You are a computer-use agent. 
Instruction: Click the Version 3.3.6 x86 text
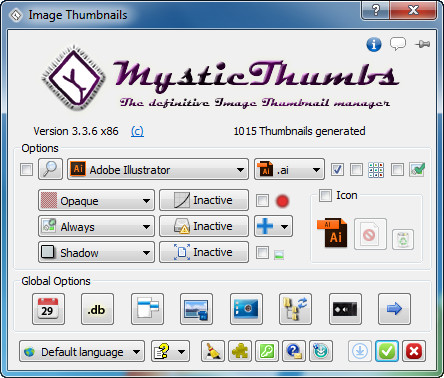[x=76, y=131]
